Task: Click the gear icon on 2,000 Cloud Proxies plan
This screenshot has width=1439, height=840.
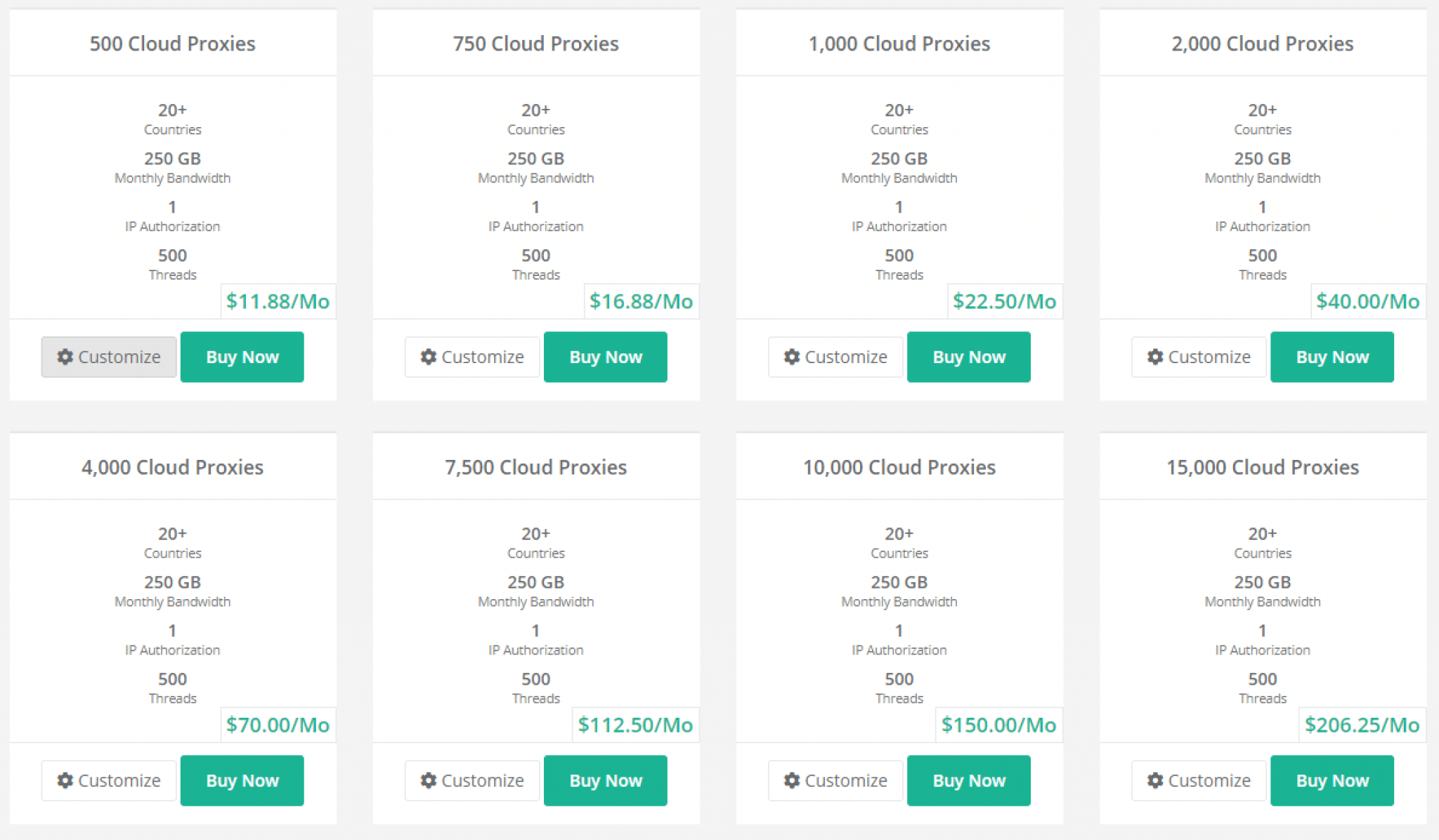Action: pos(1155,357)
